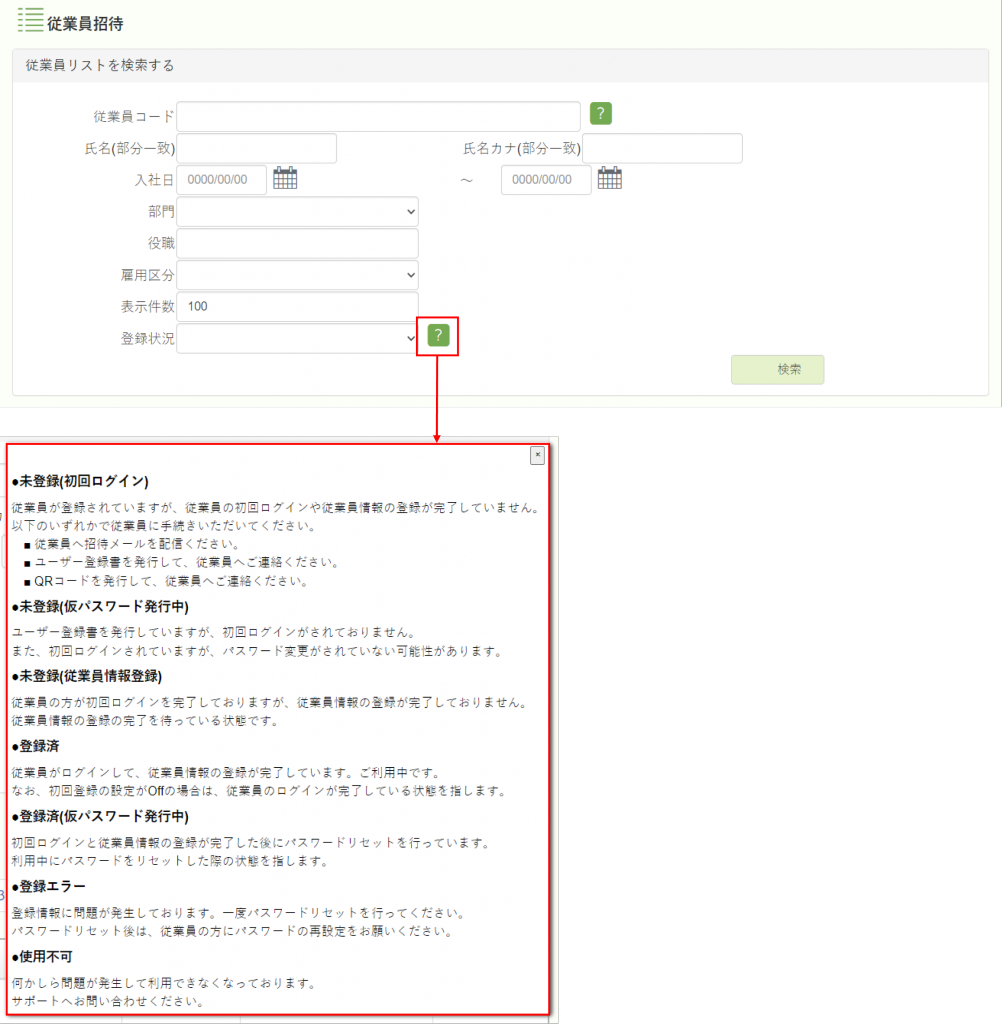Focus the 氏名(部分一致) input field
This screenshot has width=1002, height=1024.
click(x=257, y=148)
